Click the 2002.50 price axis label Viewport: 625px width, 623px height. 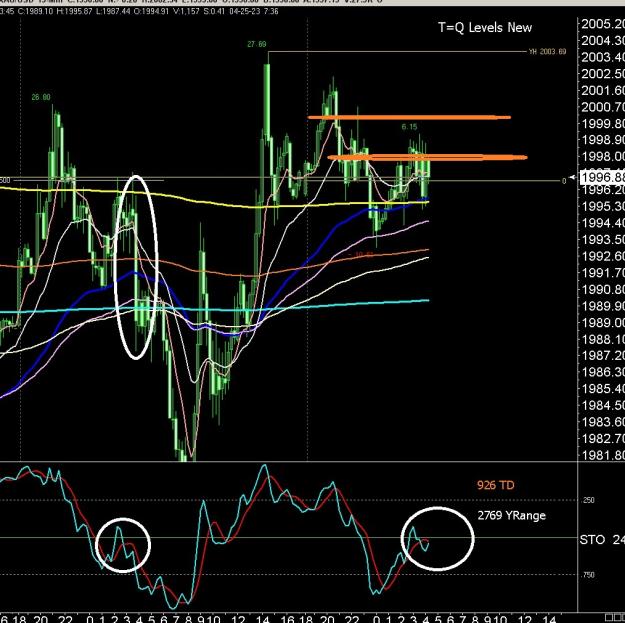(603, 74)
